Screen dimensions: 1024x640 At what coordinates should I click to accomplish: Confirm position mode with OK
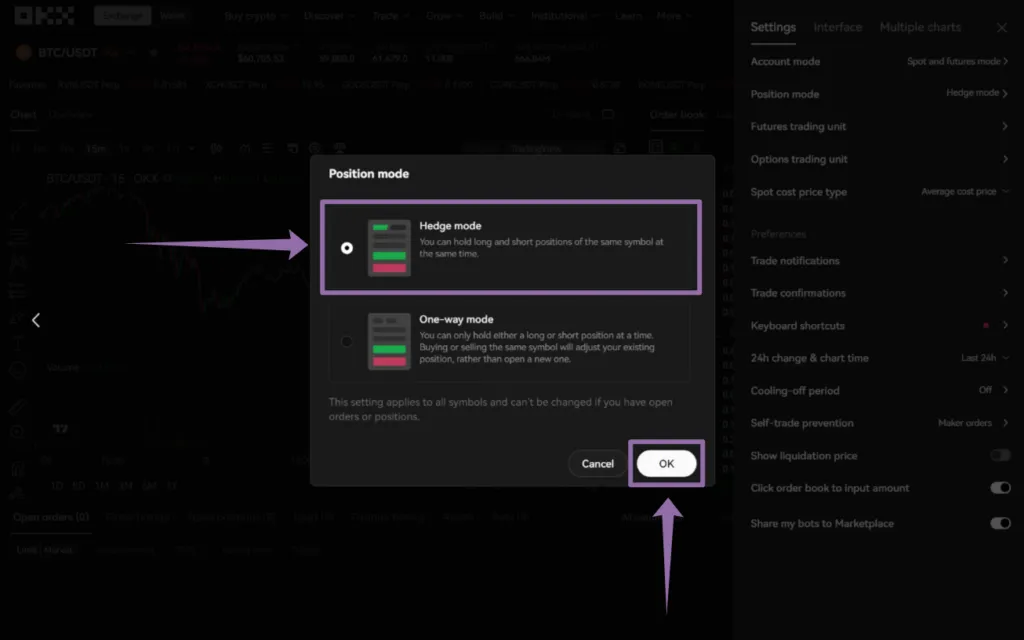pos(667,463)
